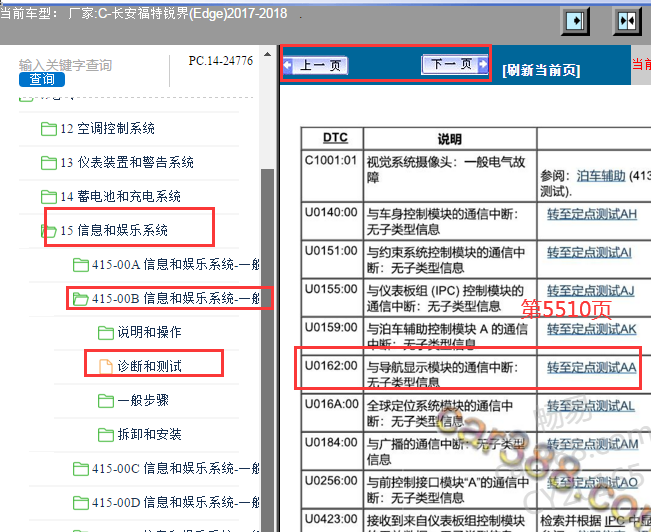
Task: Open link 转至定点测试AO
Action: click(x=592, y=482)
